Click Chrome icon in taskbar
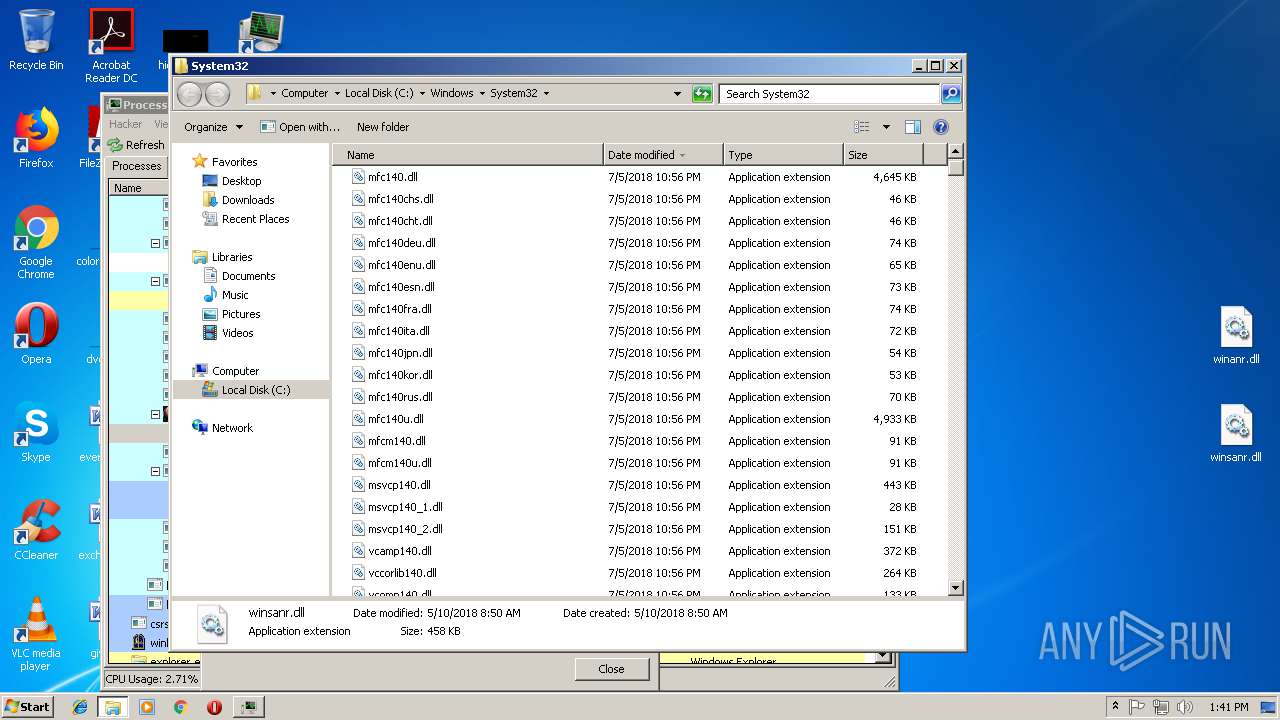Screen dimensions: 1280x720 coord(180,707)
